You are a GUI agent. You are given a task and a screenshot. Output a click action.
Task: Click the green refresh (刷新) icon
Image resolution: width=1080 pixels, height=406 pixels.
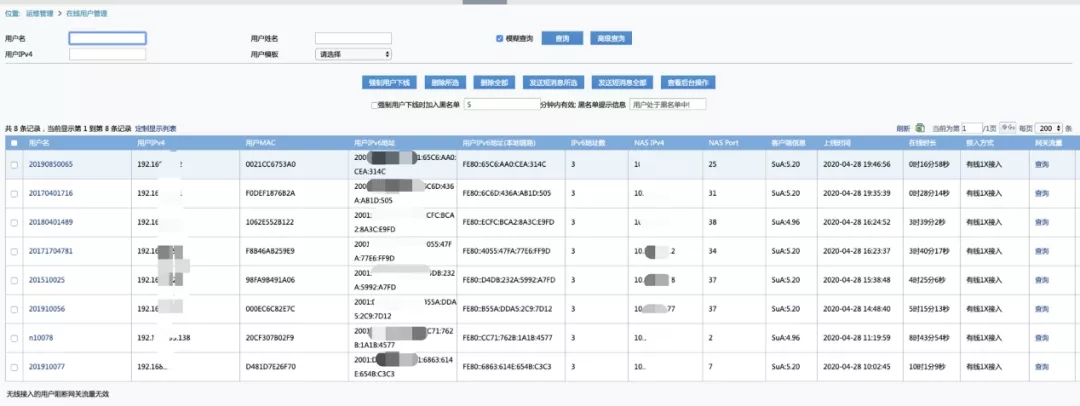coord(921,129)
